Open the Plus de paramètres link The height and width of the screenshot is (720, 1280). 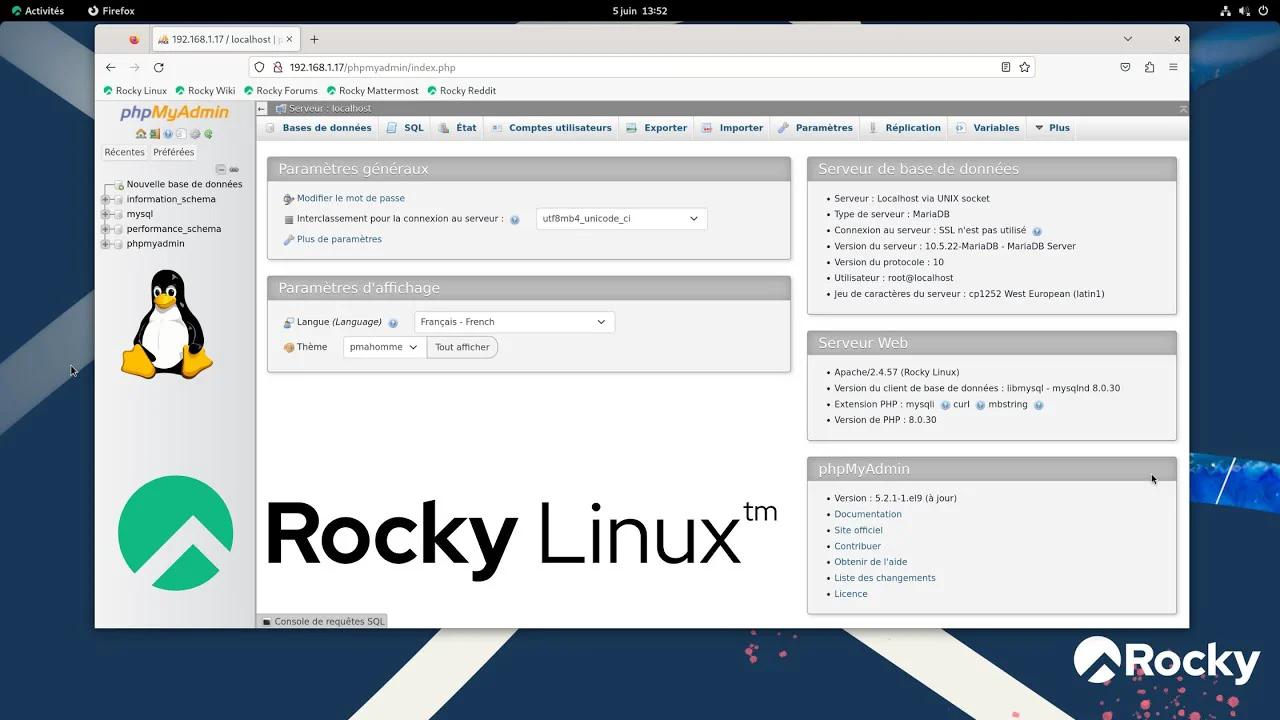click(x=338, y=239)
